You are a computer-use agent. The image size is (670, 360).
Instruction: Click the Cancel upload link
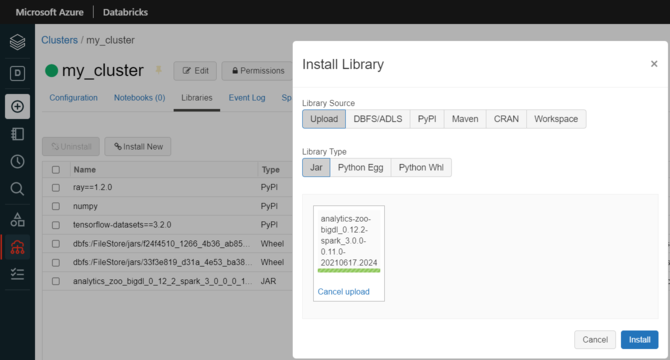[x=344, y=292]
